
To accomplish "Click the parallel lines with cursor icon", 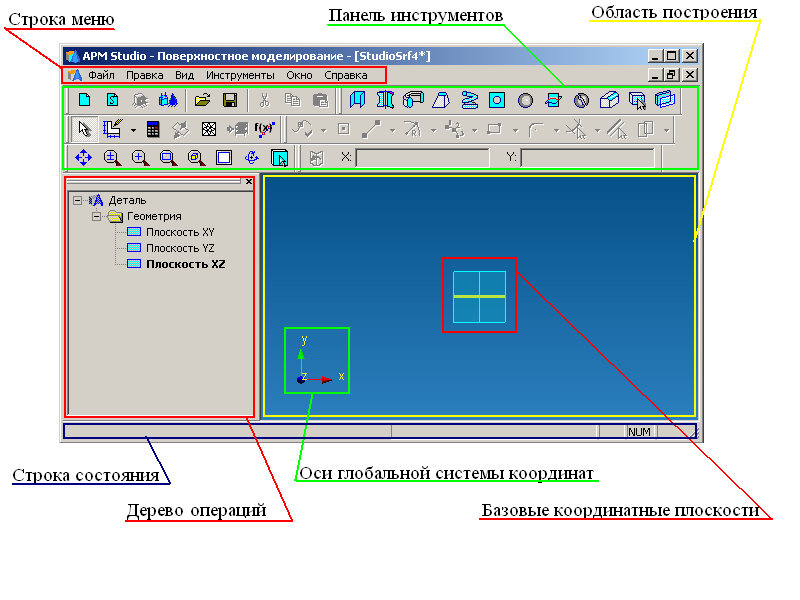I will [617, 130].
